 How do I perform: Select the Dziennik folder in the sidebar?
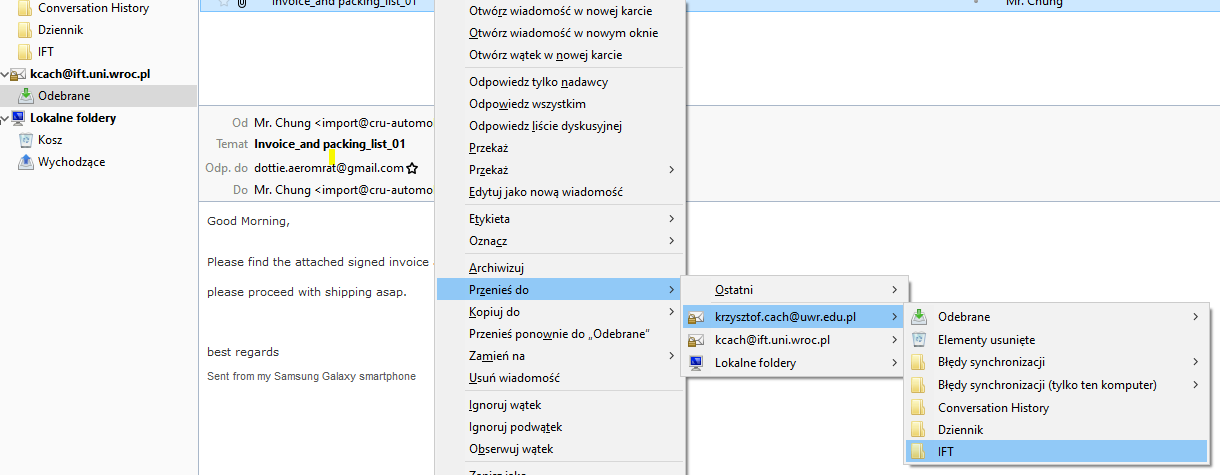[x=60, y=30]
